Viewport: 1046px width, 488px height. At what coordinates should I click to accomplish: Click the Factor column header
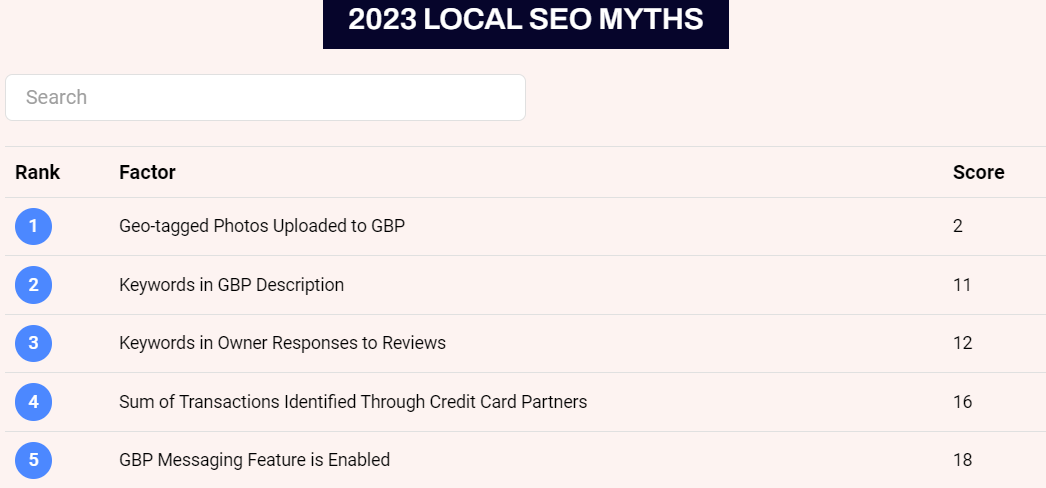point(147,172)
